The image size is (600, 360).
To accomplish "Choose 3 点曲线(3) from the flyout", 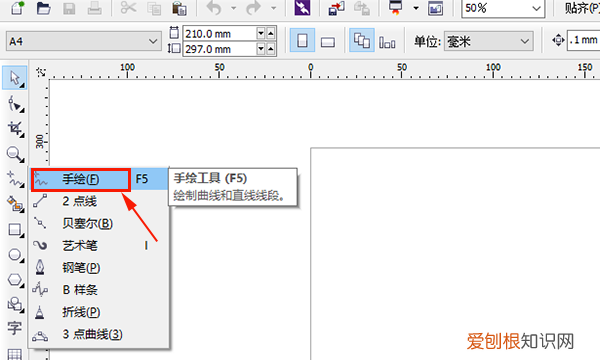I will pyautogui.click(x=99, y=334).
